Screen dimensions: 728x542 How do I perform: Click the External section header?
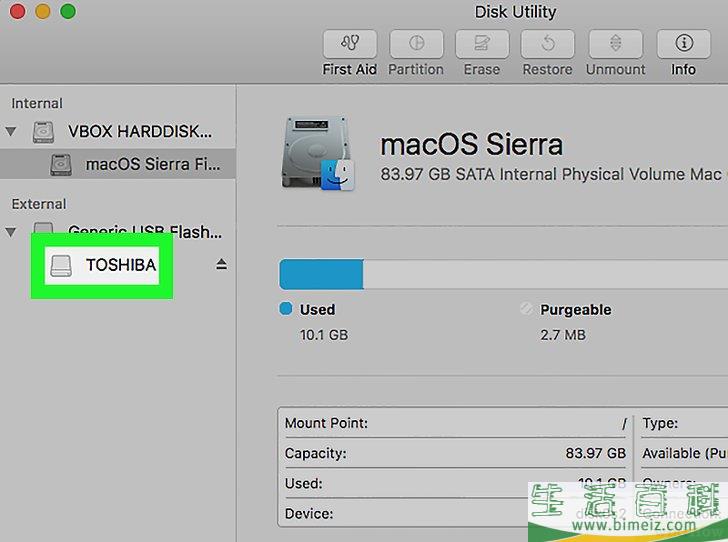tap(39, 204)
